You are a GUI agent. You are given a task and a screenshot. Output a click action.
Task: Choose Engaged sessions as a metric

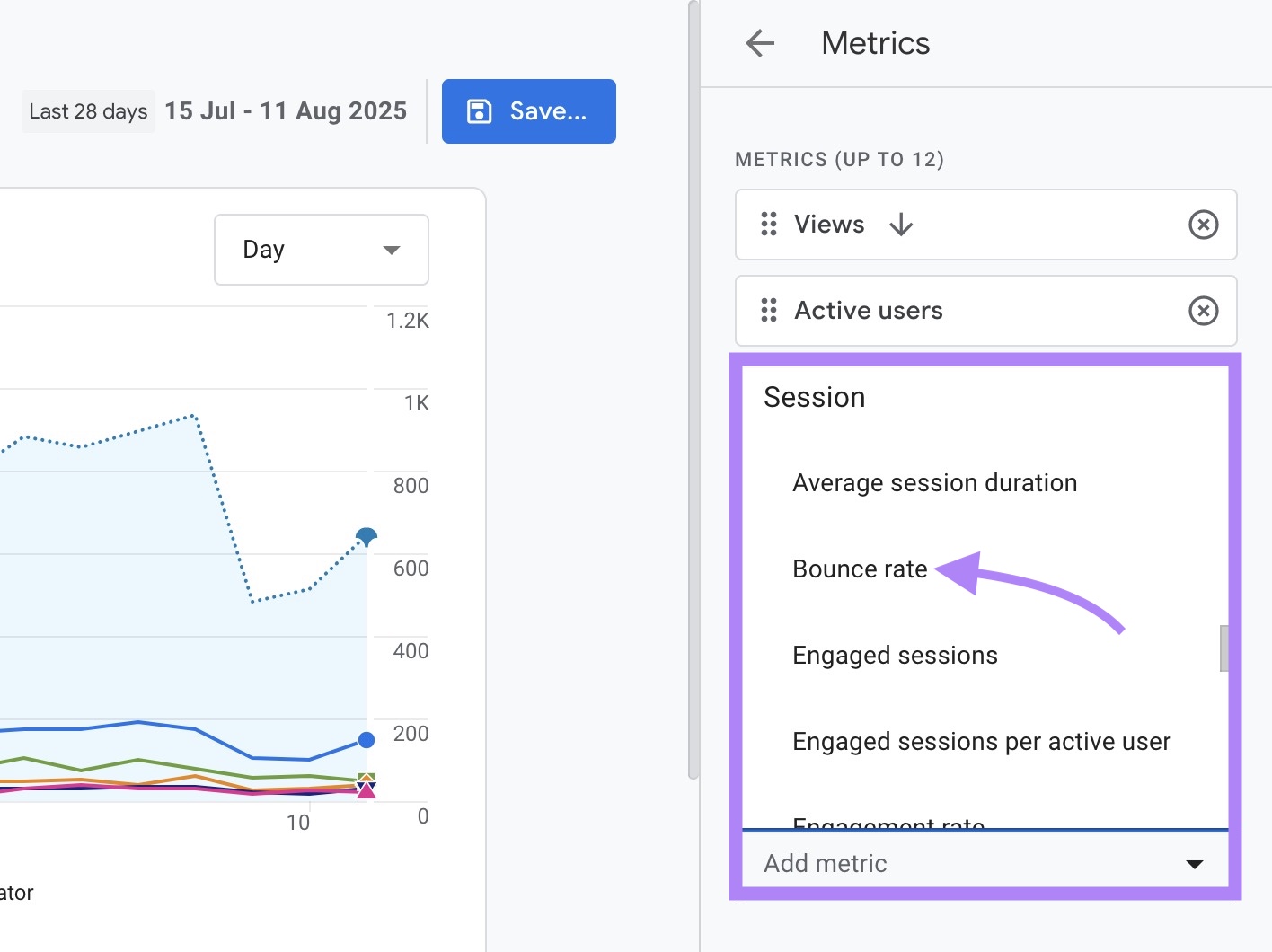(x=895, y=655)
